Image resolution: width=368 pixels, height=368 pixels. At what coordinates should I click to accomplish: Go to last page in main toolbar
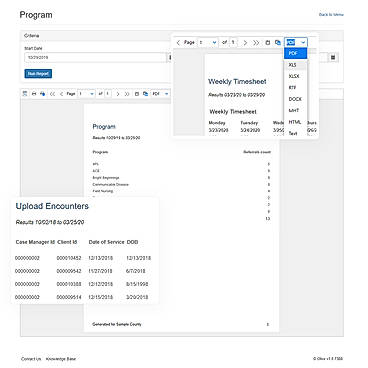(127, 94)
